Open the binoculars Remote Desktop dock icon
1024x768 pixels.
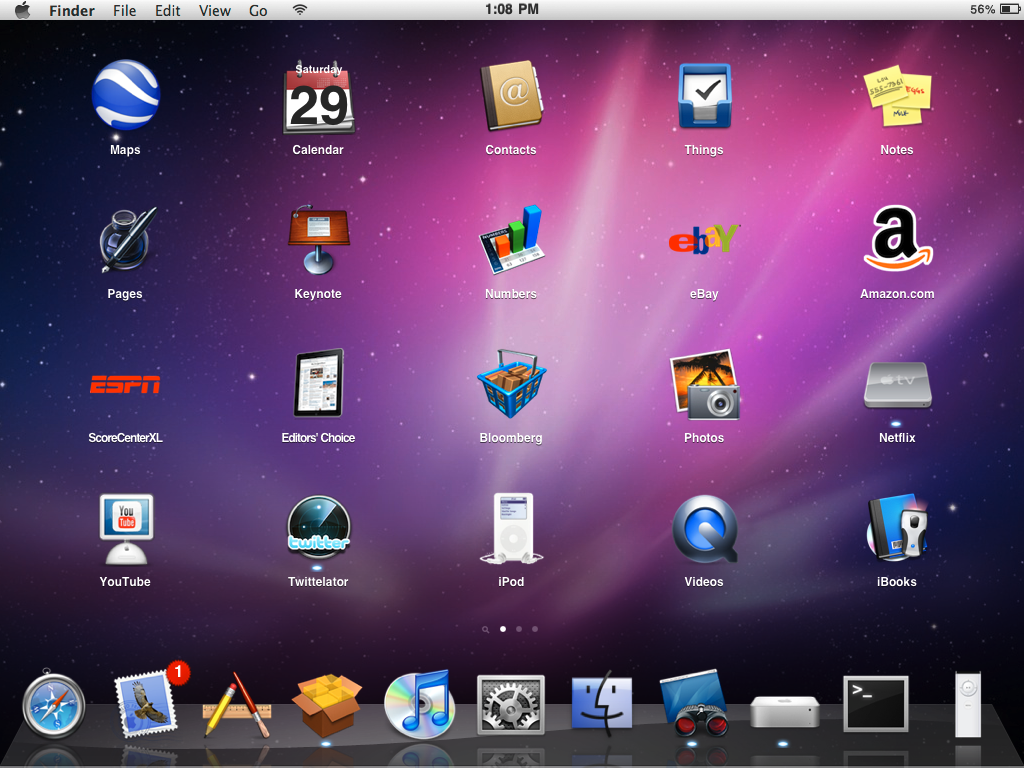pyautogui.click(x=695, y=704)
